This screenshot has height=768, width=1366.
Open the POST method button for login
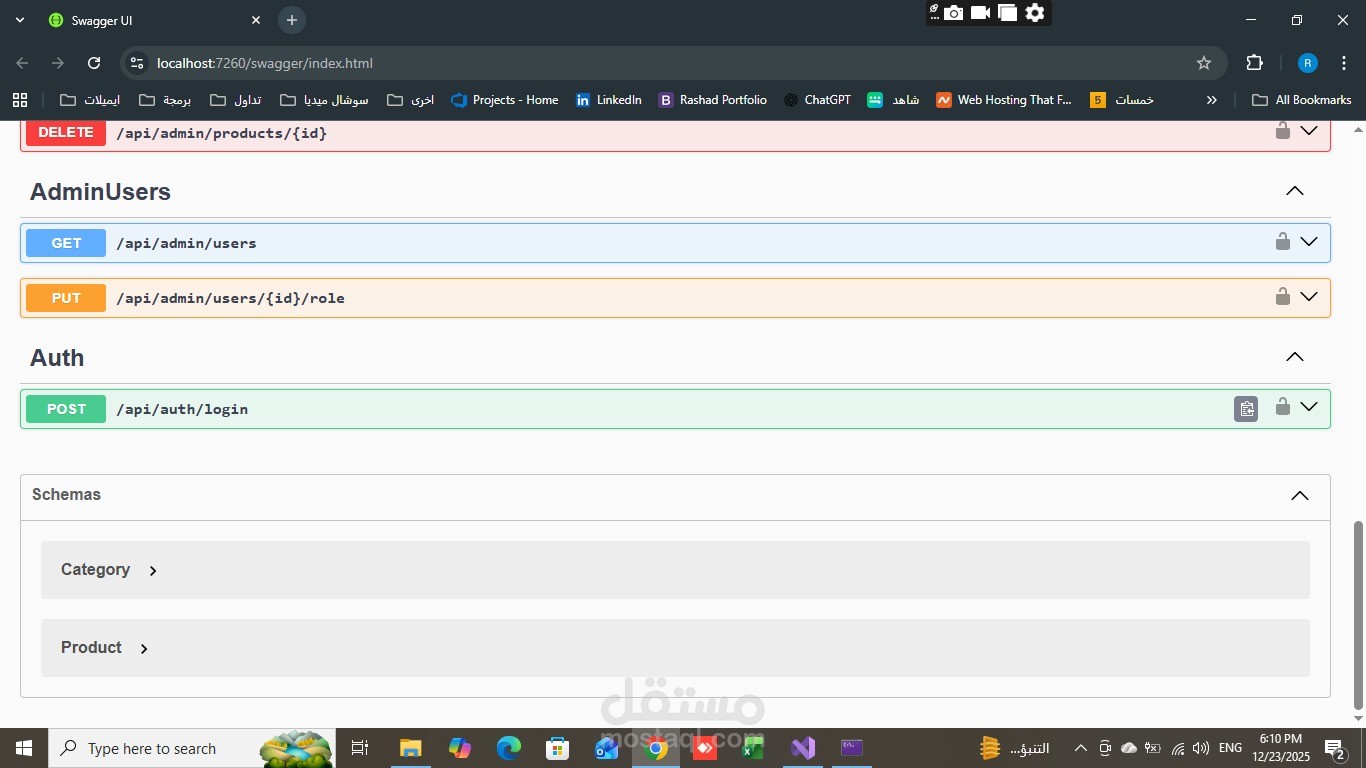pyautogui.click(x=66, y=409)
